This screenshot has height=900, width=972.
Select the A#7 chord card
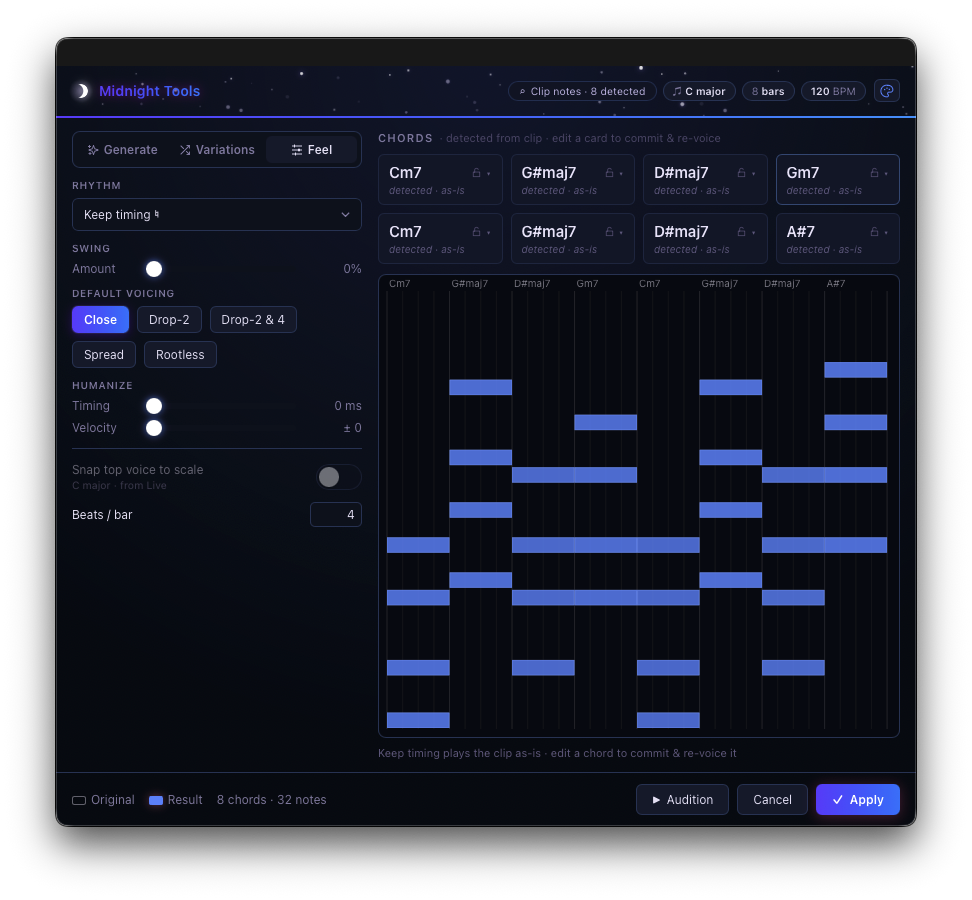tap(837, 239)
